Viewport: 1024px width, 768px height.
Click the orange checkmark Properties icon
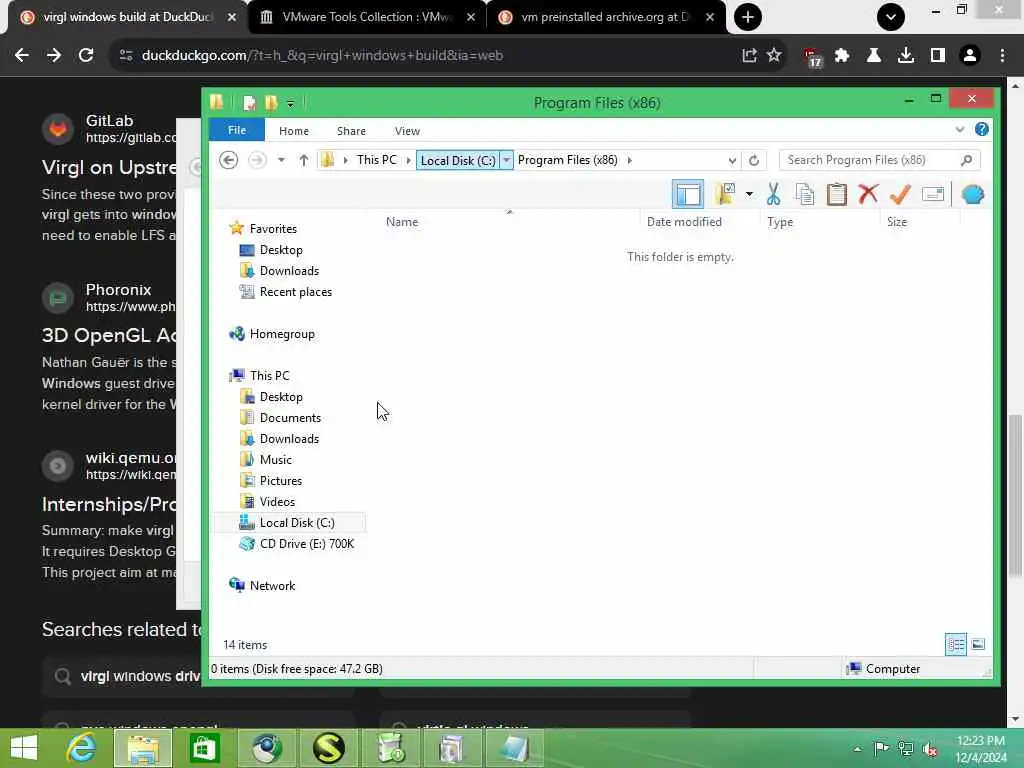point(900,194)
